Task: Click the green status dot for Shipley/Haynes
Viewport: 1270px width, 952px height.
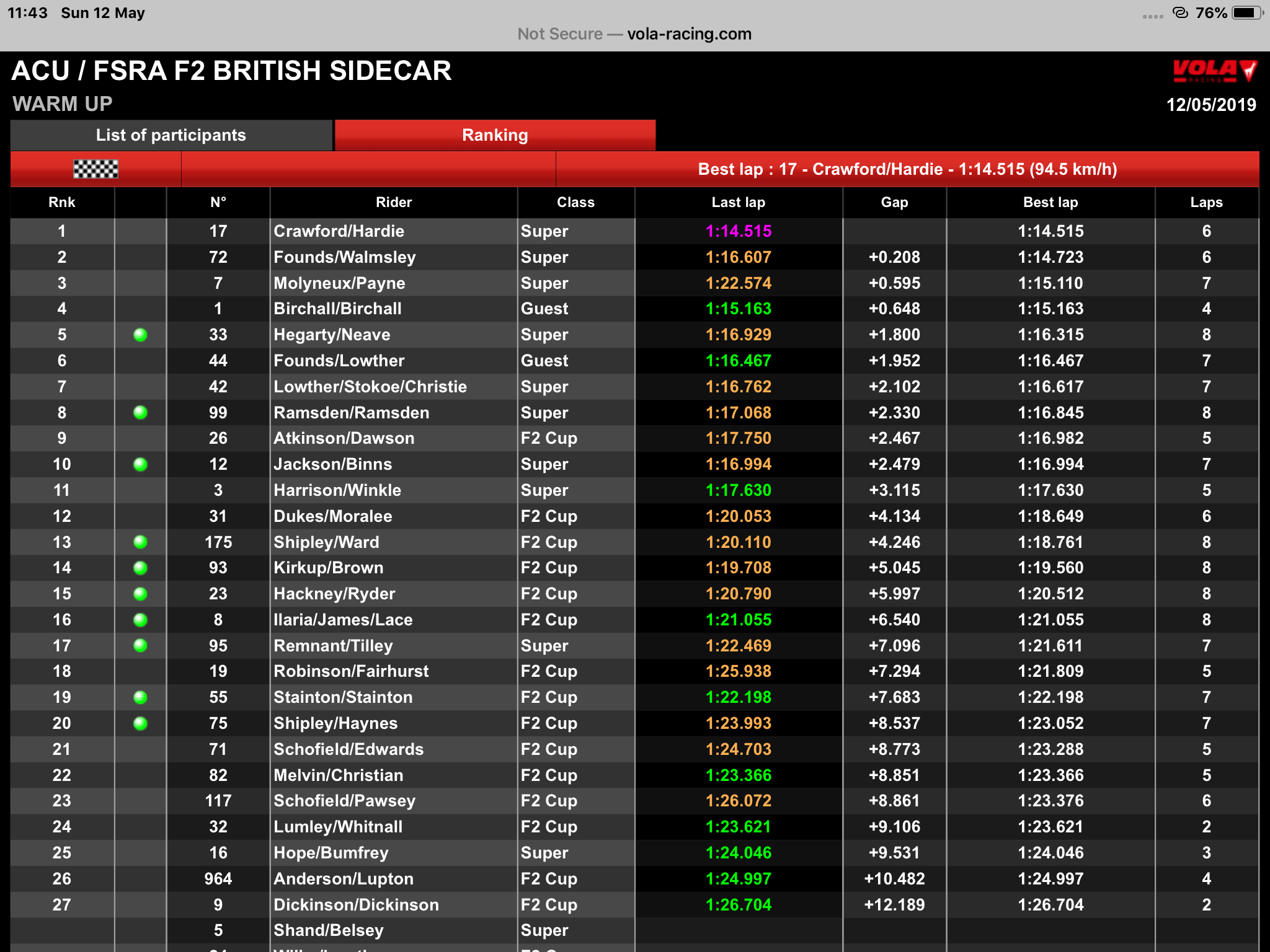Action: [x=141, y=723]
